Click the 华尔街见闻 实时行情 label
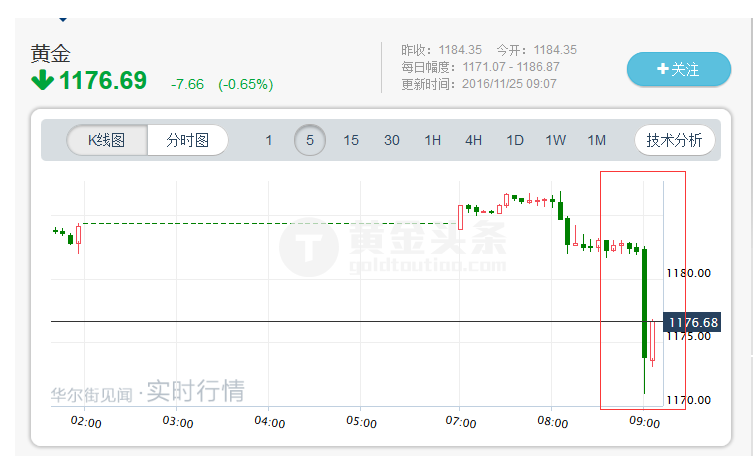Viewport: 753px width, 458px height. [148, 392]
